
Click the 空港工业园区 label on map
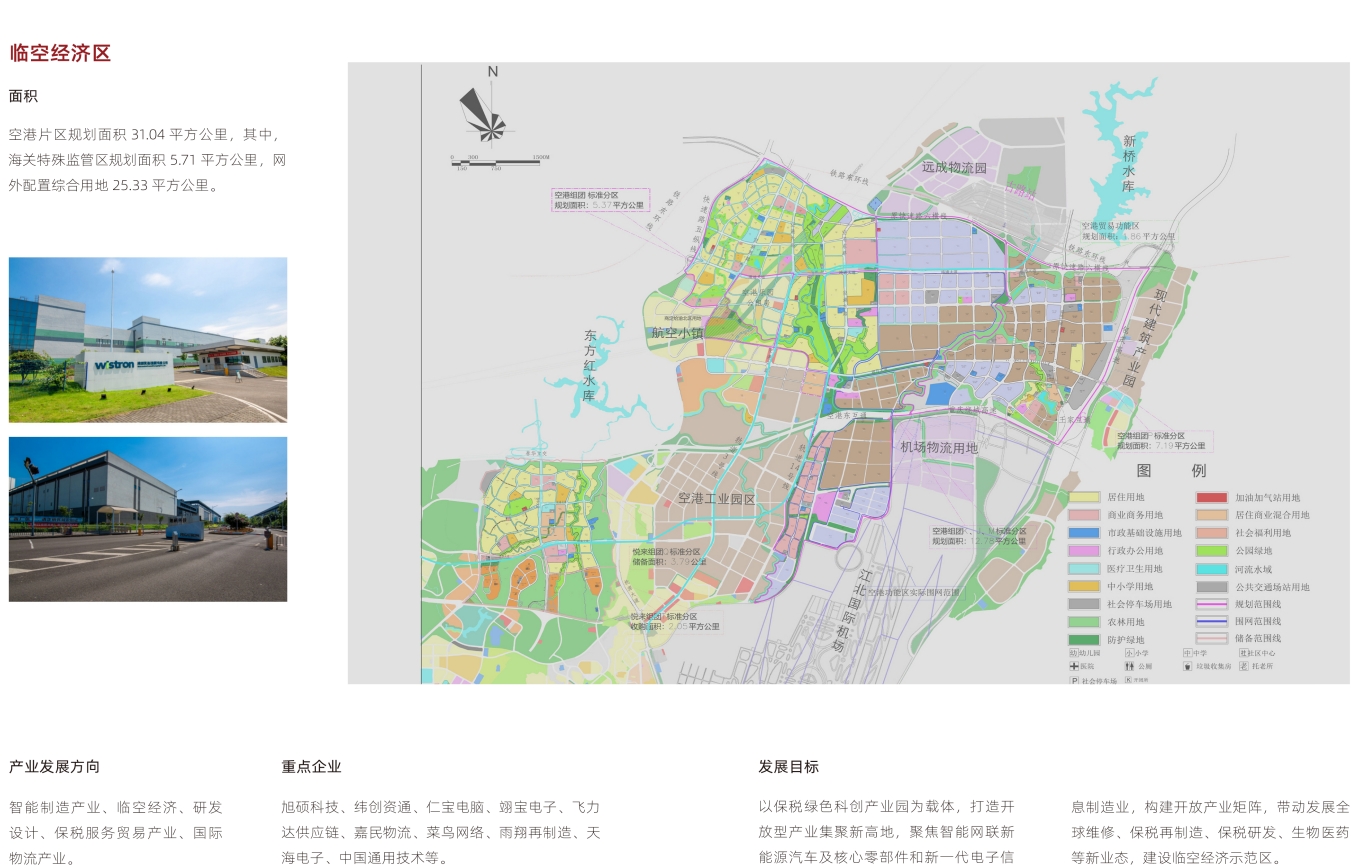(716, 499)
